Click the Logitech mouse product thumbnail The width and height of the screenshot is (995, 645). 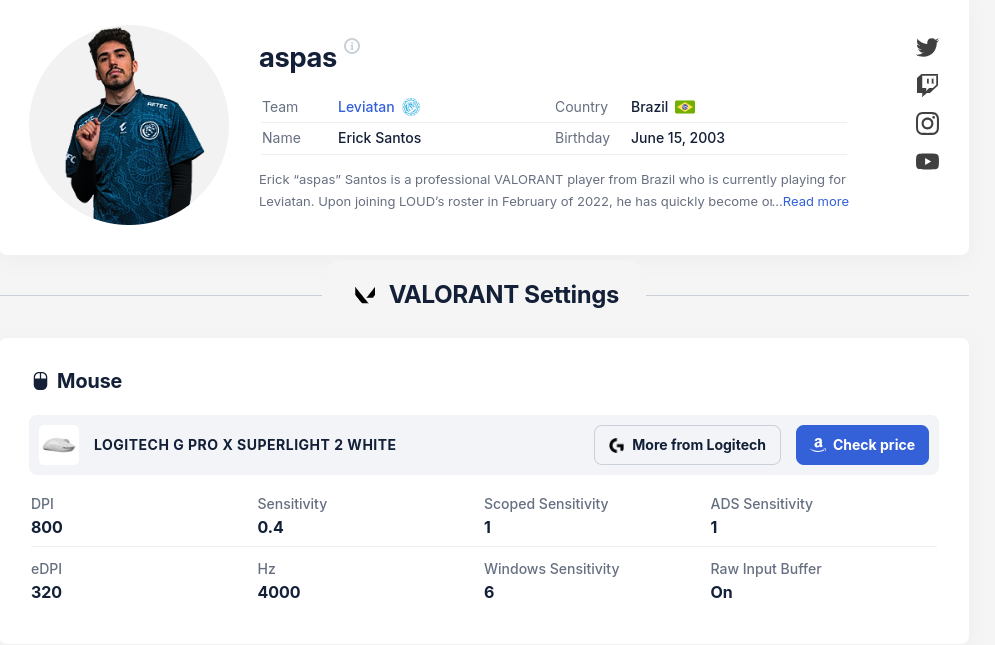pyautogui.click(x=58, y=445)
